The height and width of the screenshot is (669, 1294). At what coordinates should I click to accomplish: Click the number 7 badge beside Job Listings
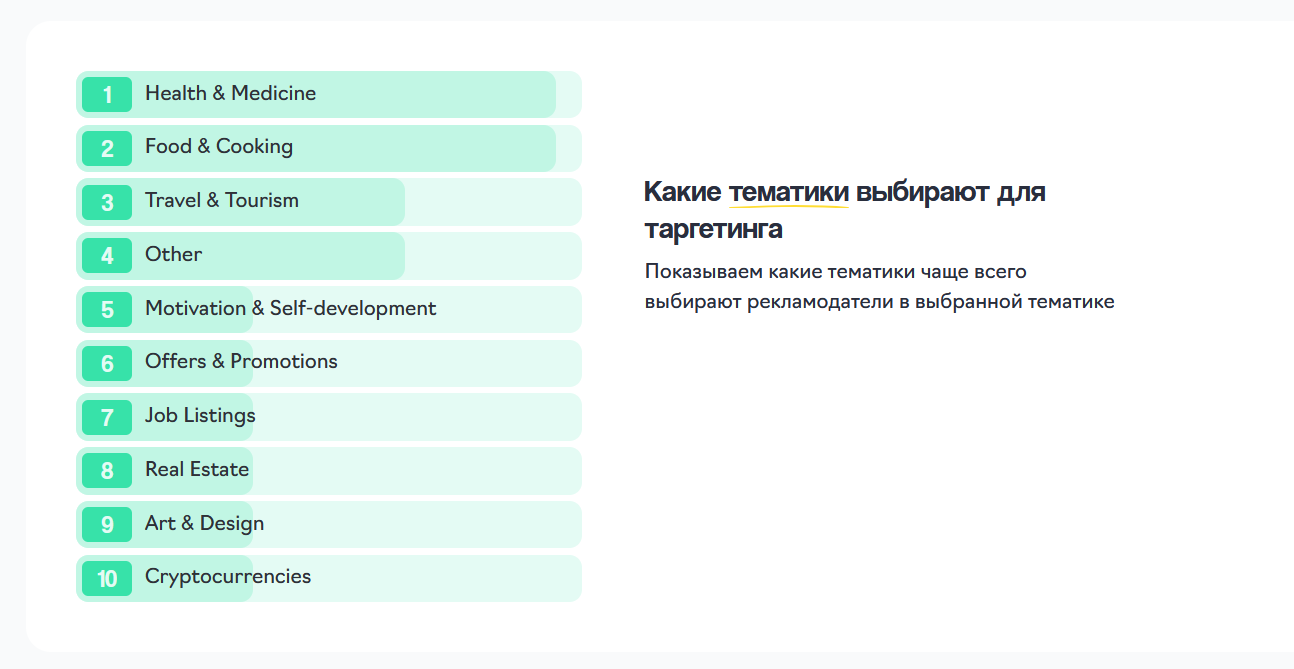pos(106,416)
